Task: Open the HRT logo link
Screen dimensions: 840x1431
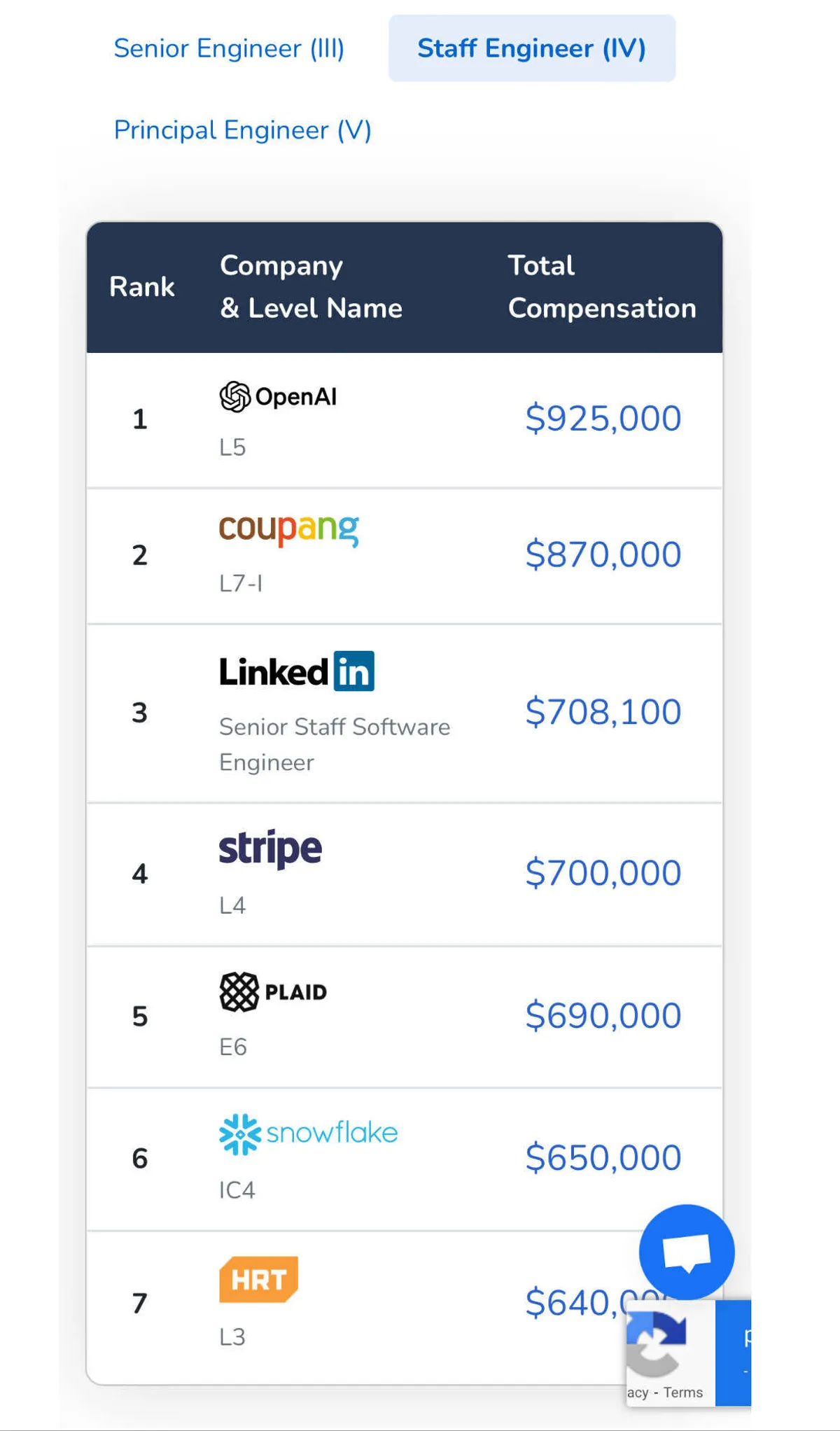Action: point(258,1279)
